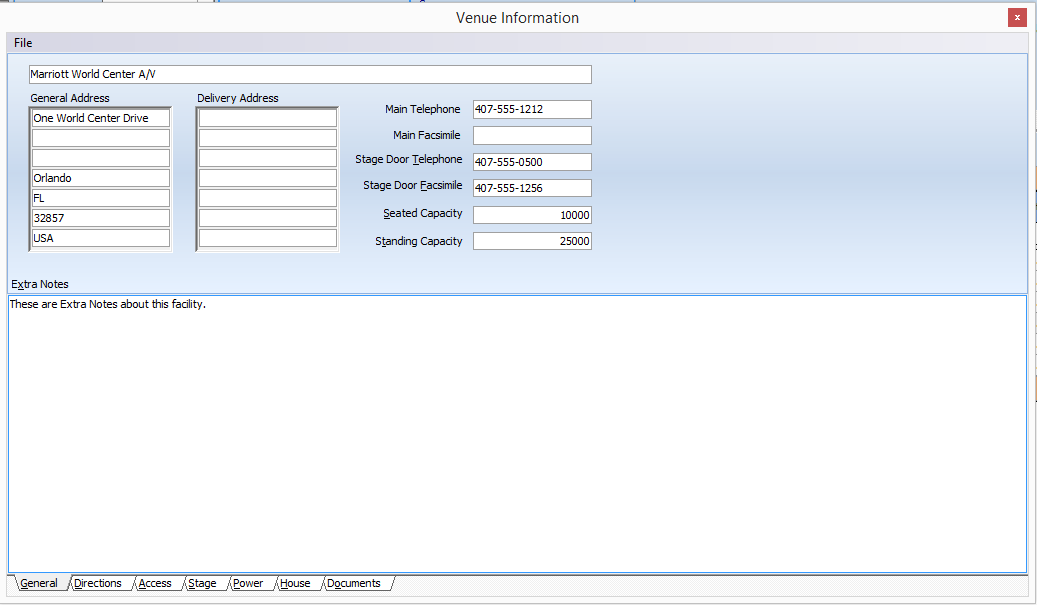Image resolution: width=1037 pixels, height=605 pixels.
Task: Switch to the House tab
Action: point(295,584)
